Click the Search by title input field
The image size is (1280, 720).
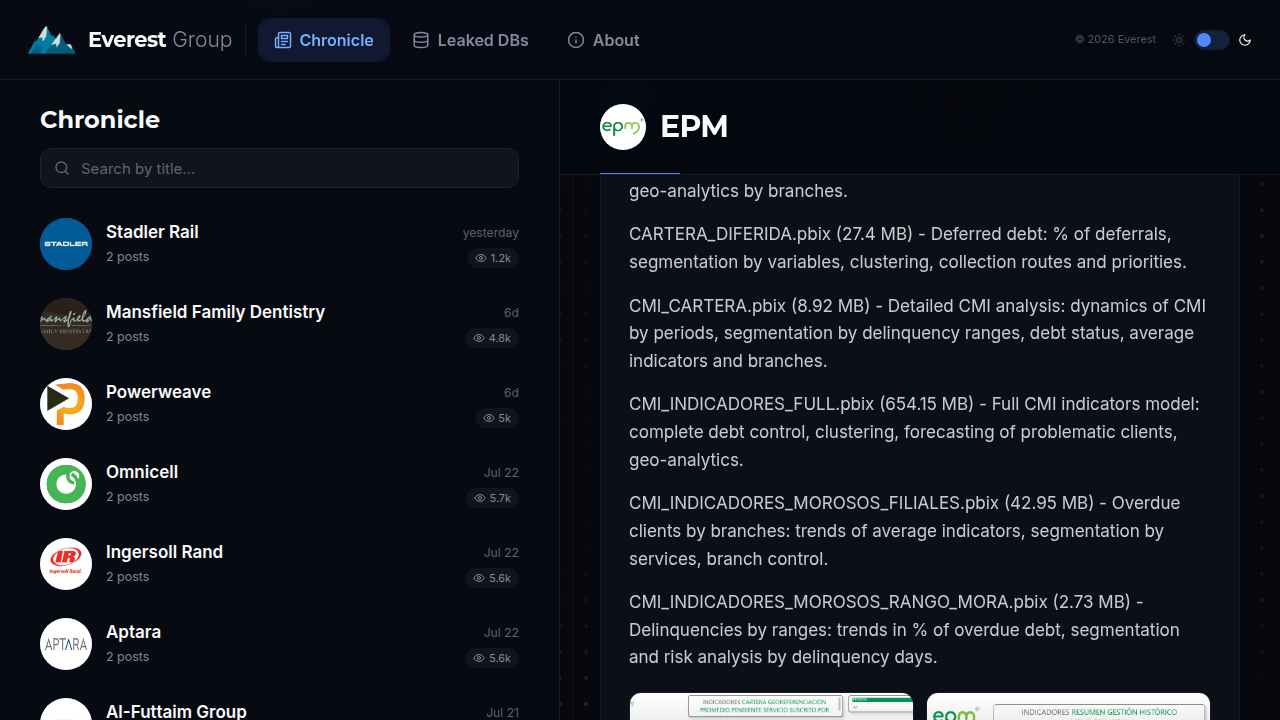[x=279, y=168]
